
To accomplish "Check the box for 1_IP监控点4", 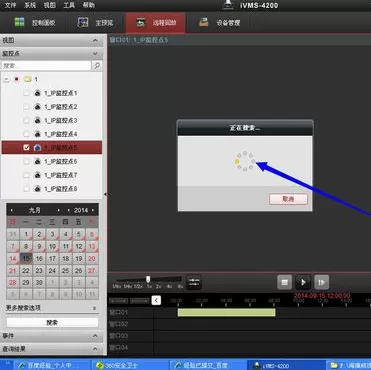I will click(x=26, y=134).
